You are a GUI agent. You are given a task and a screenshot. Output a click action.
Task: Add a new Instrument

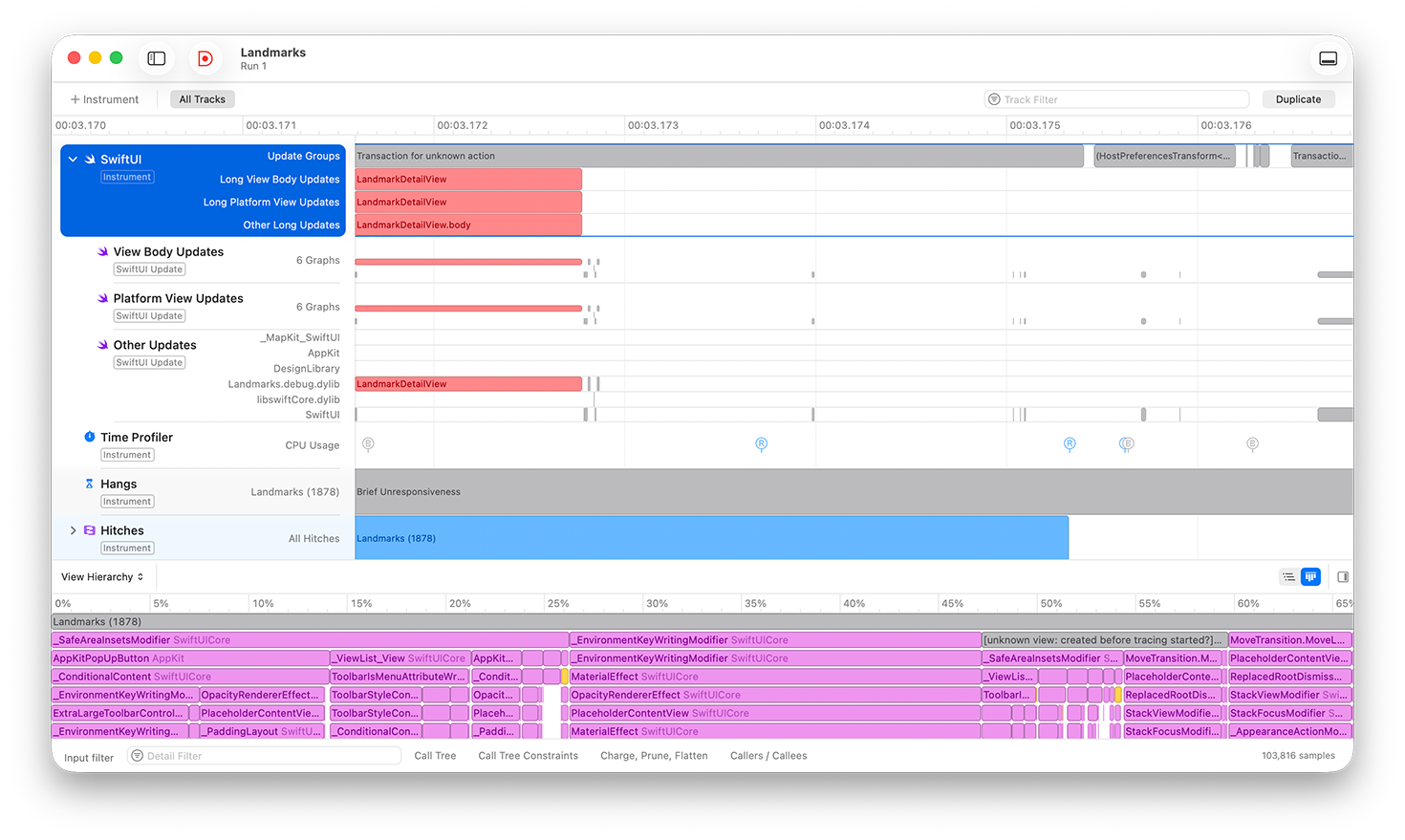pos(104,99)
